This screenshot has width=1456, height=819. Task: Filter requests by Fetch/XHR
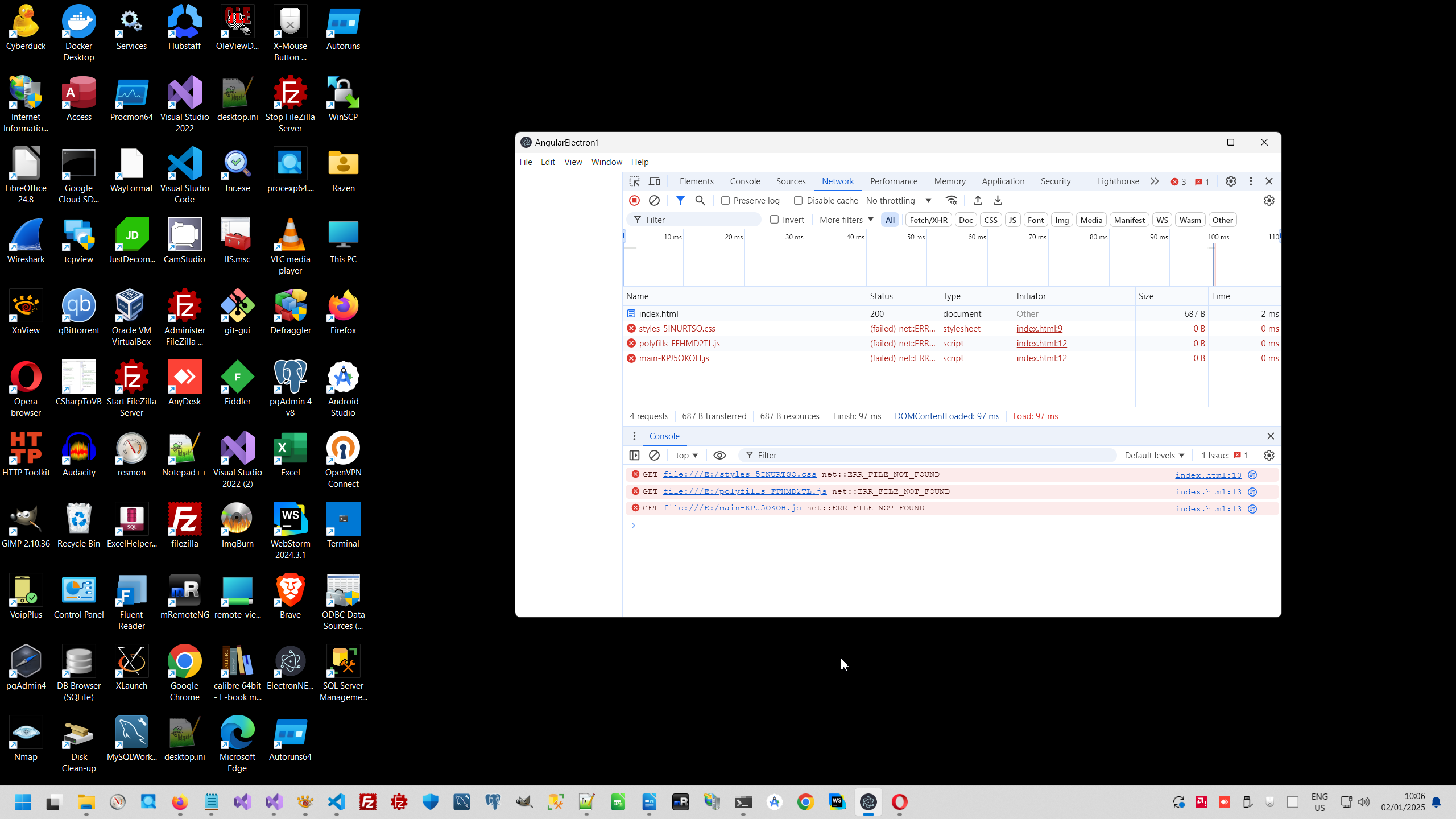[x=928, y=220]
